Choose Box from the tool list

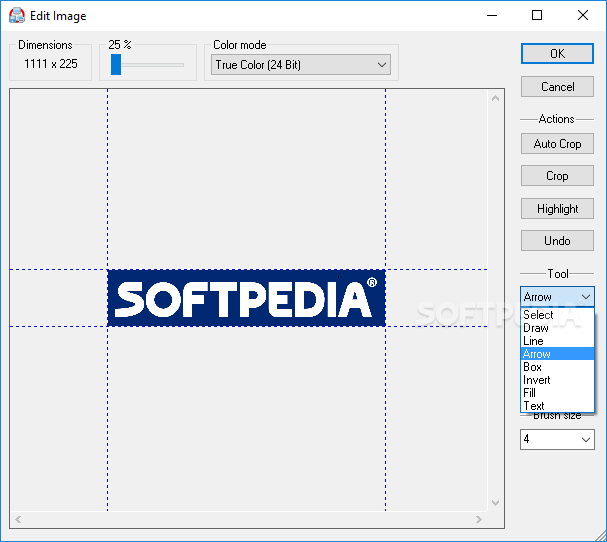coord(557,367)
